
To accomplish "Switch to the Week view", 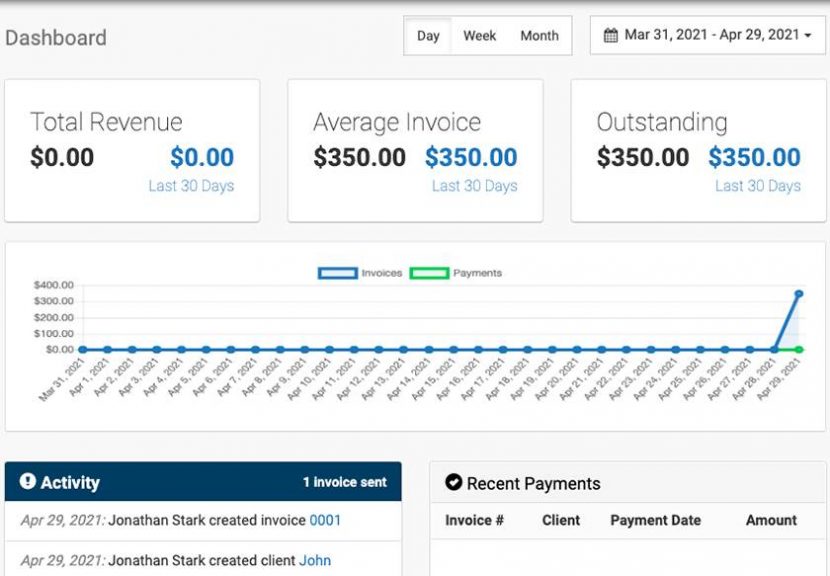I will 480,35.
